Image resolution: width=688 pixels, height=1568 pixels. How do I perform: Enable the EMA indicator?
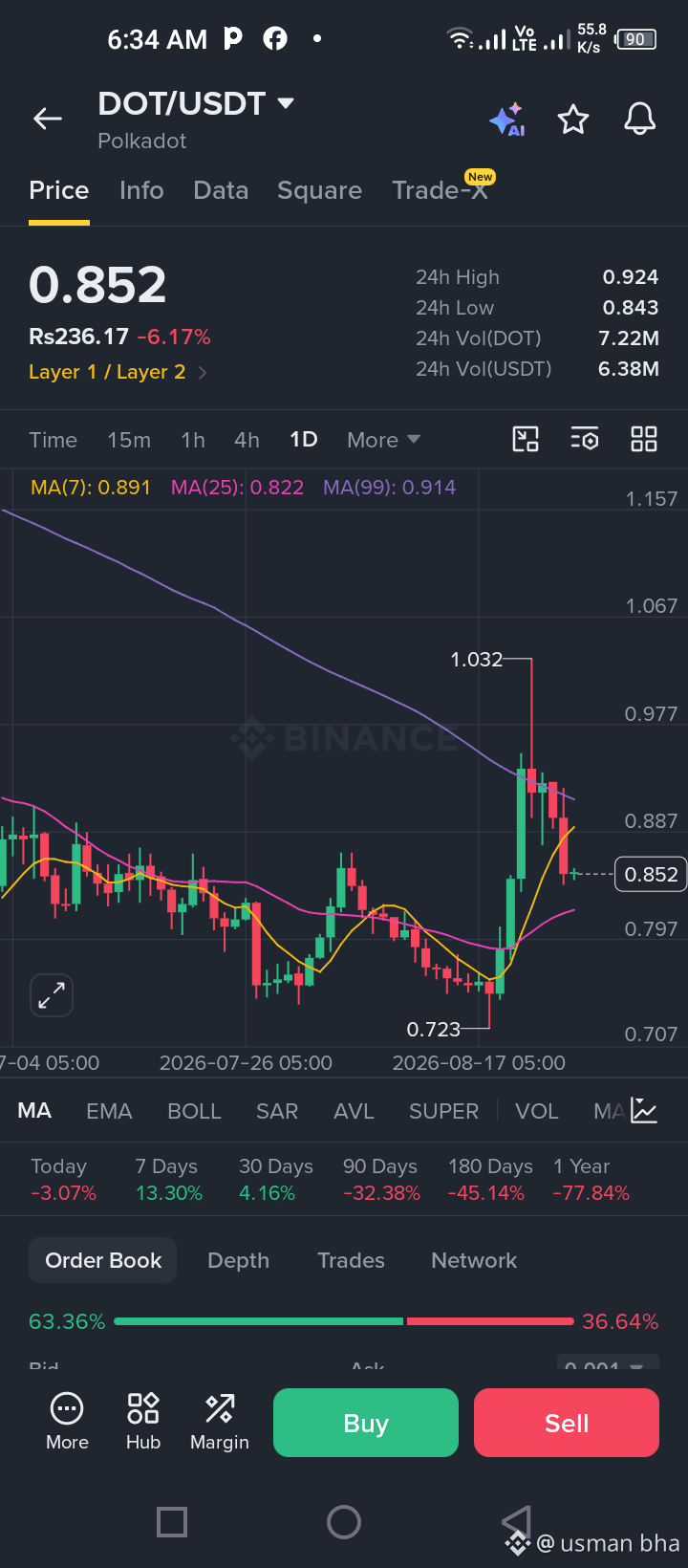click(109, 1111)
